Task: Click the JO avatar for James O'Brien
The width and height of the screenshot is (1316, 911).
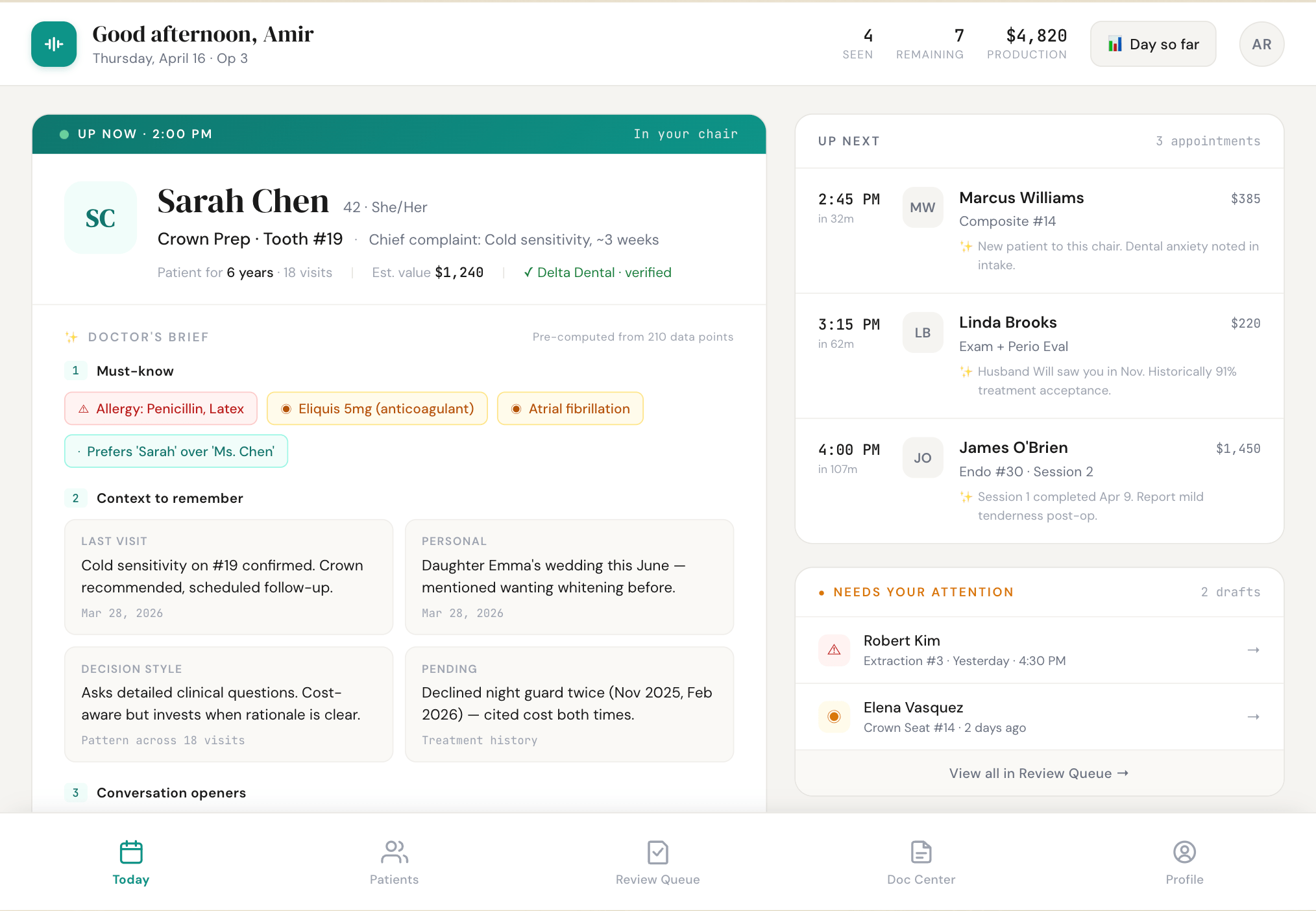Action: (x=923, y=458)
